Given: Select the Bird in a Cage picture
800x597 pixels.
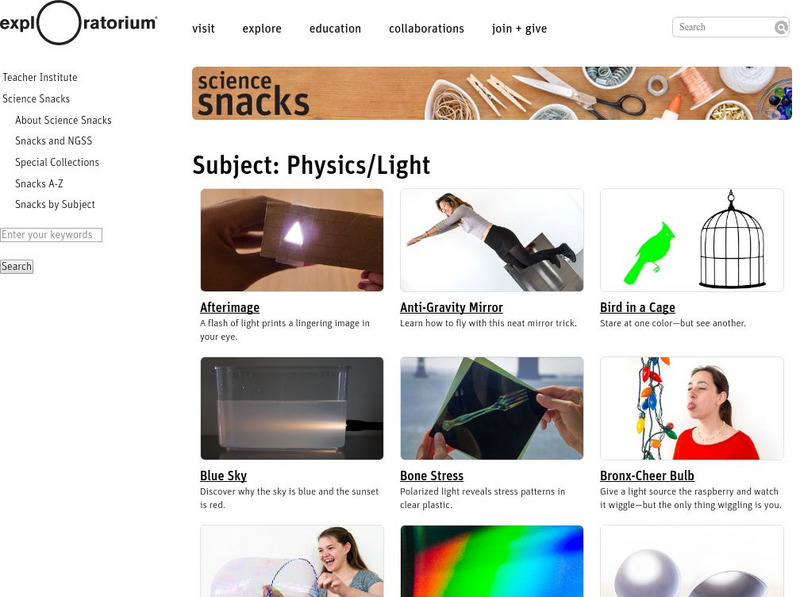Looking at the screenshot, I should click(x=692, y=240).
